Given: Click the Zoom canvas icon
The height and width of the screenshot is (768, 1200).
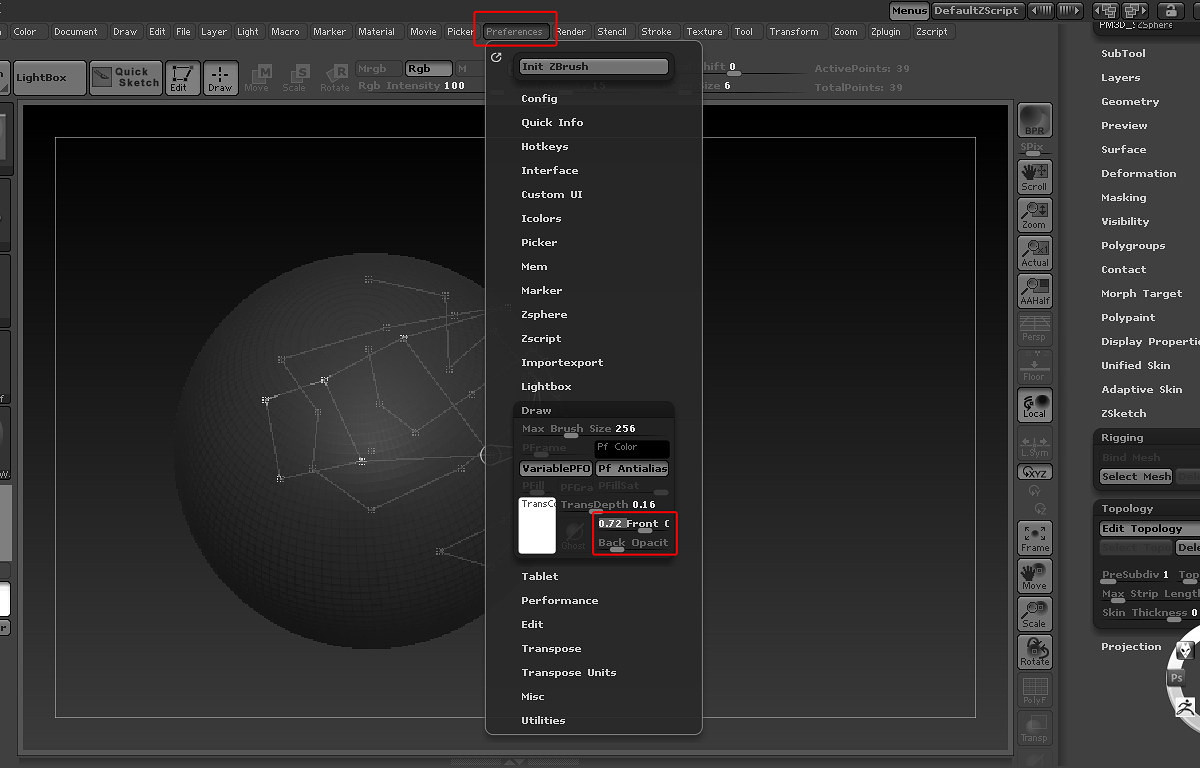Looking at the screenshot, I should tap(1034, 215).
